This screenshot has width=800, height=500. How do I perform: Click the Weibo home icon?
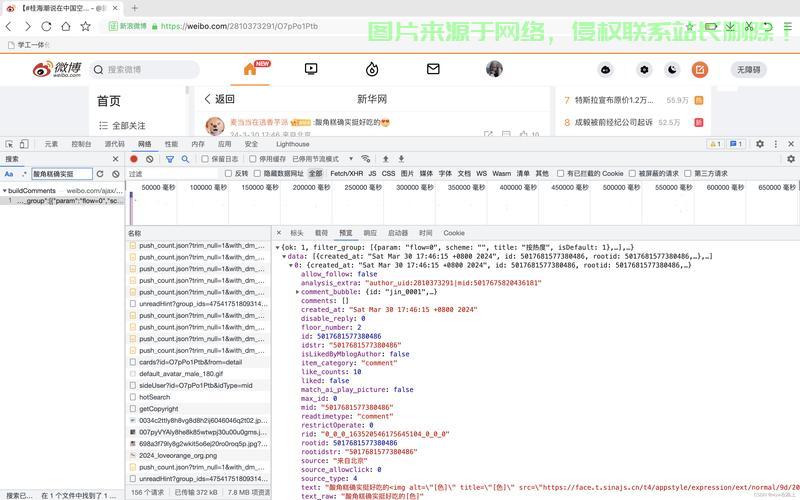pyautogui.click(x=251, y=69)
